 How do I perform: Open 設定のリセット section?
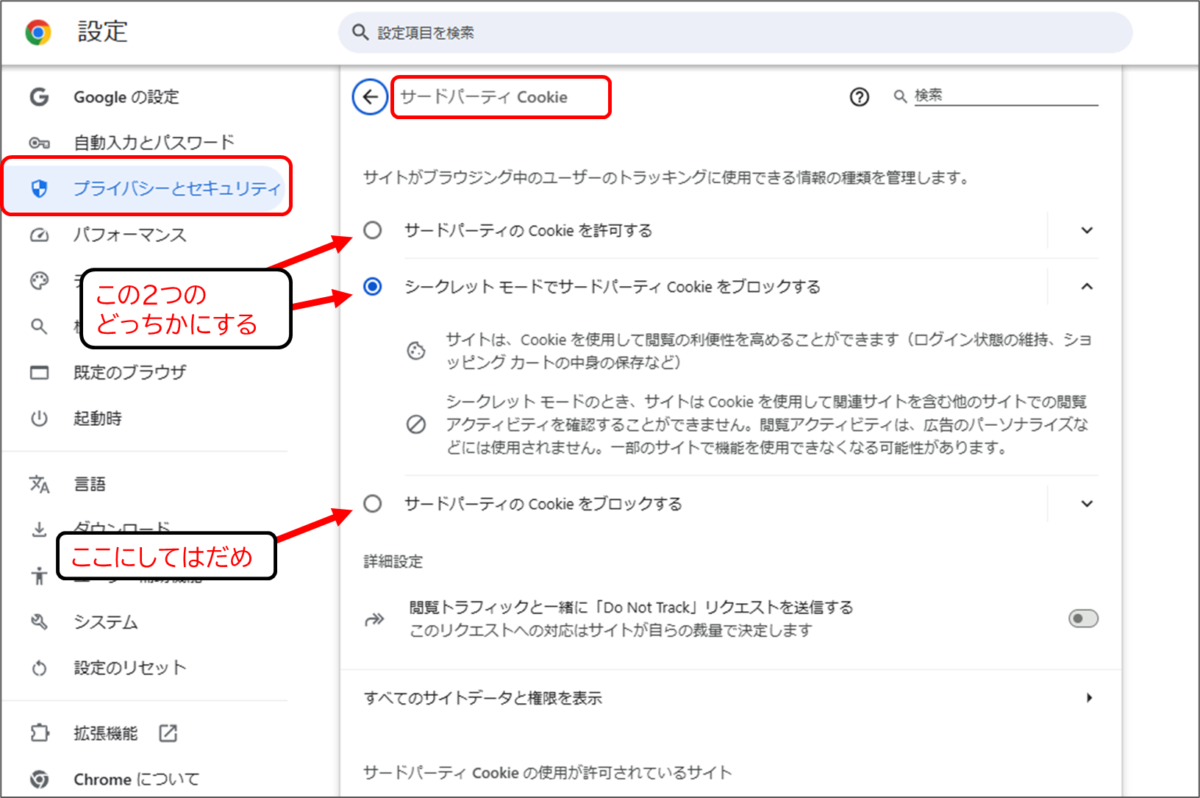click(130, 668)
